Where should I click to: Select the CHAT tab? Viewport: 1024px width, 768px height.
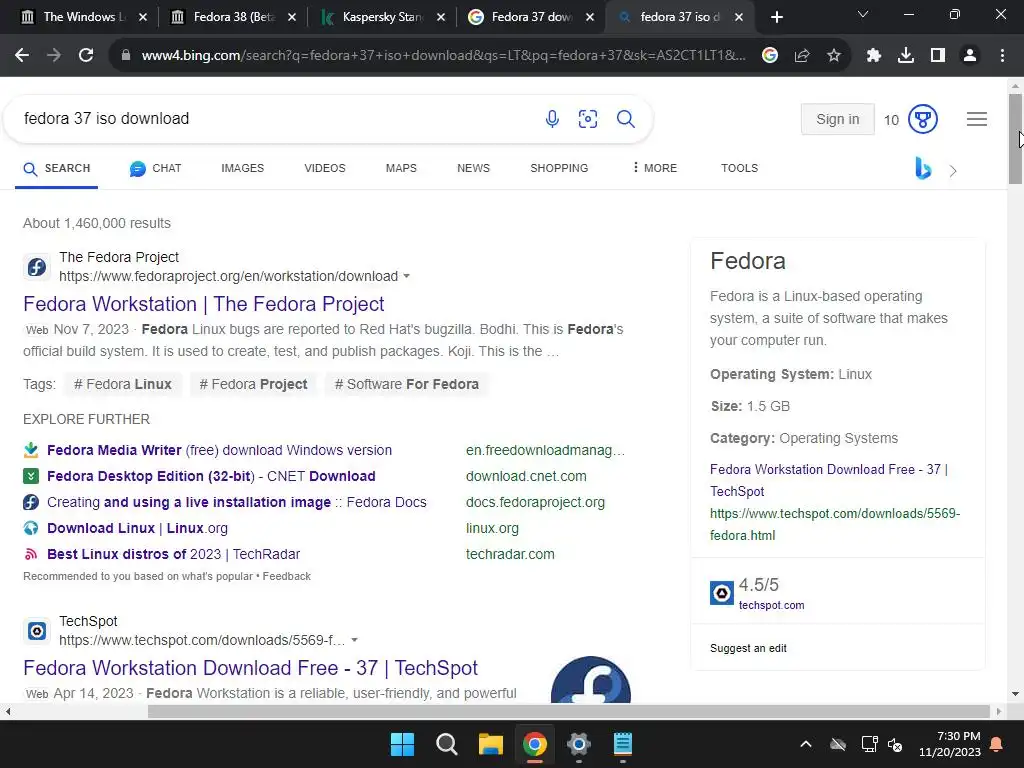(155, 168)
